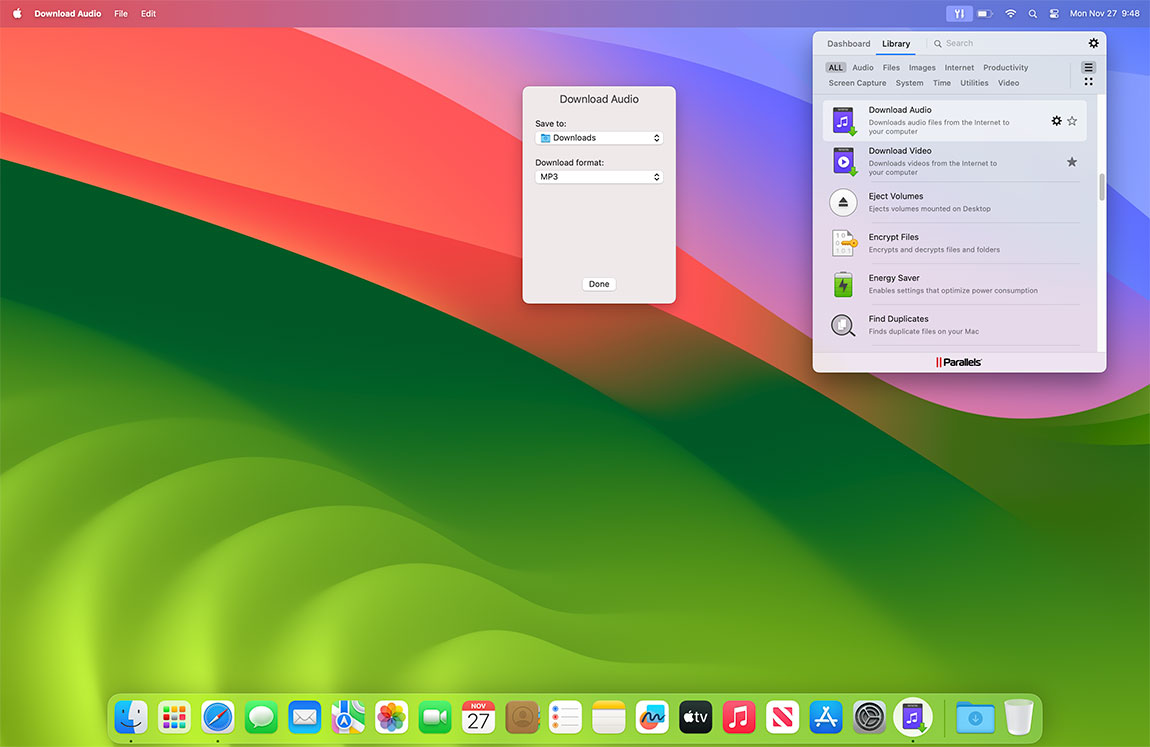Mark Download Audio as a favorite
Image resolution: width=1150 pixels, height=747 pixels.
[1072, 120]
